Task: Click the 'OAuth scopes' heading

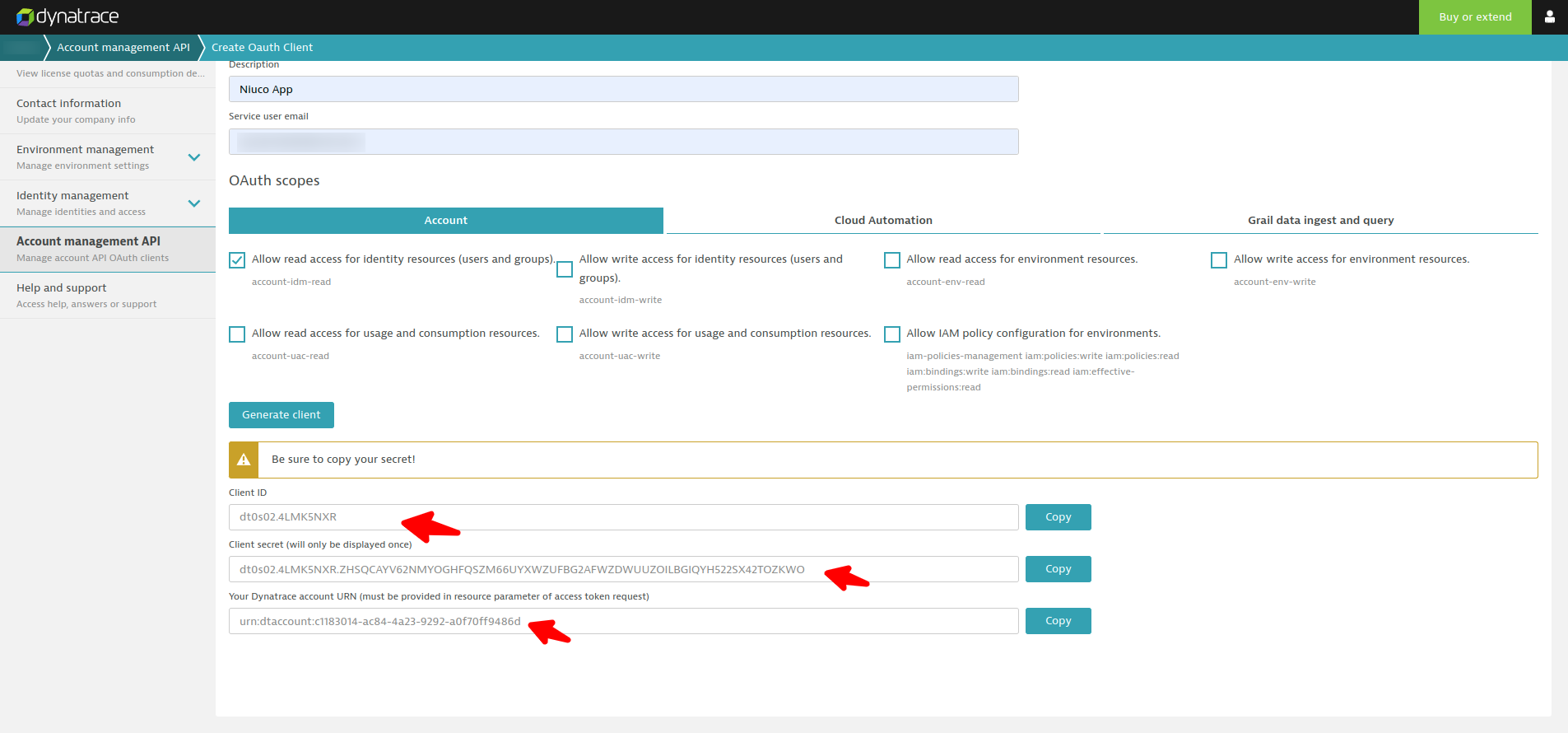Action: (x=274, y=181)
